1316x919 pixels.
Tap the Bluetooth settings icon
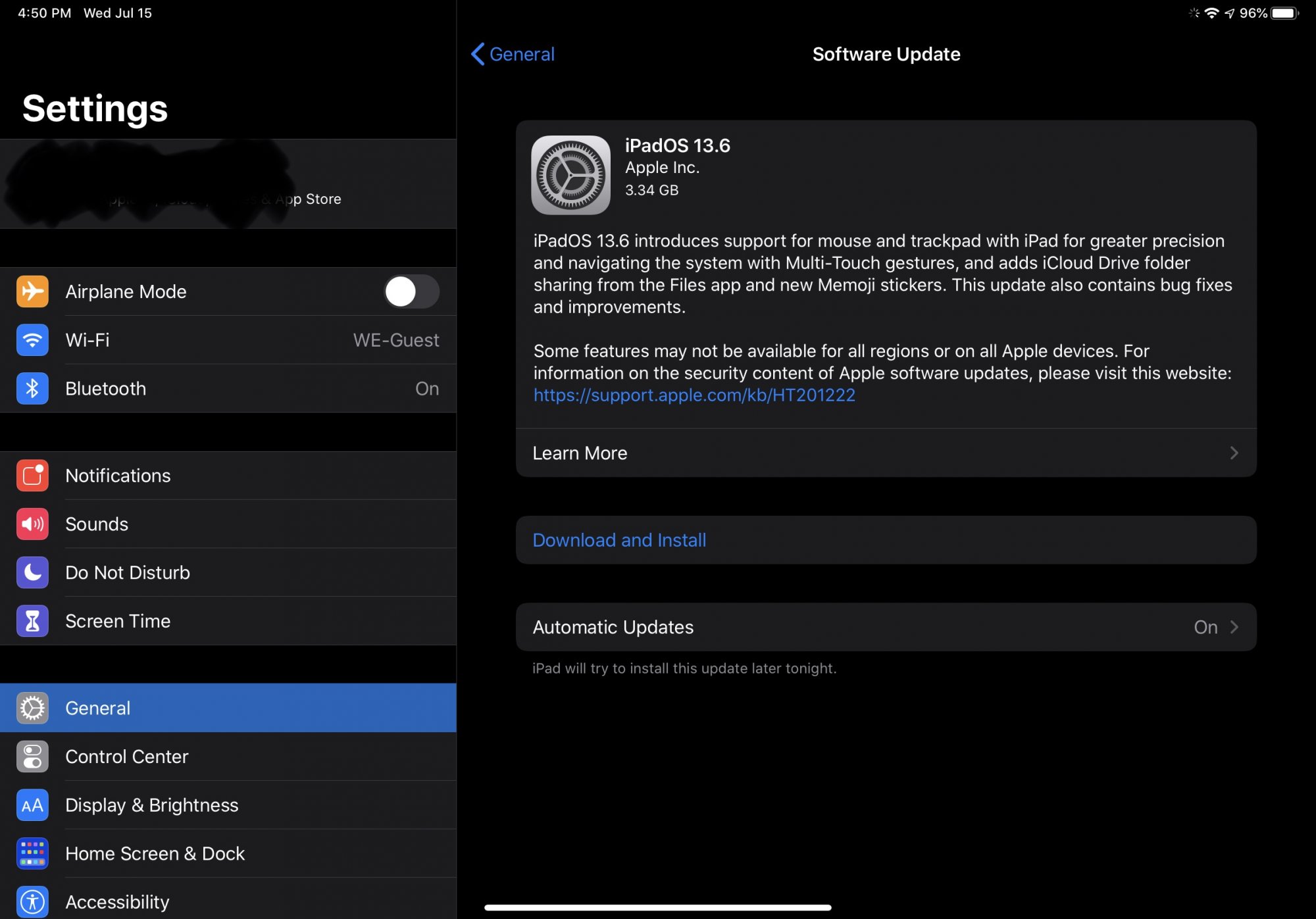(32, 389)
